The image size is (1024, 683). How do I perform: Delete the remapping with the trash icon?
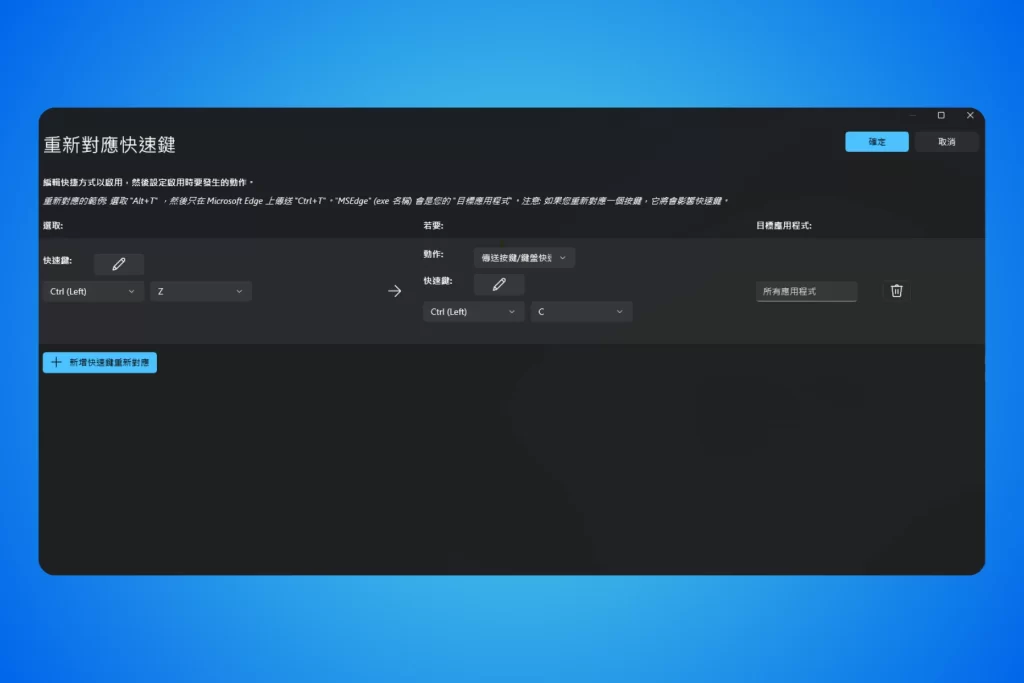point(897,291)
